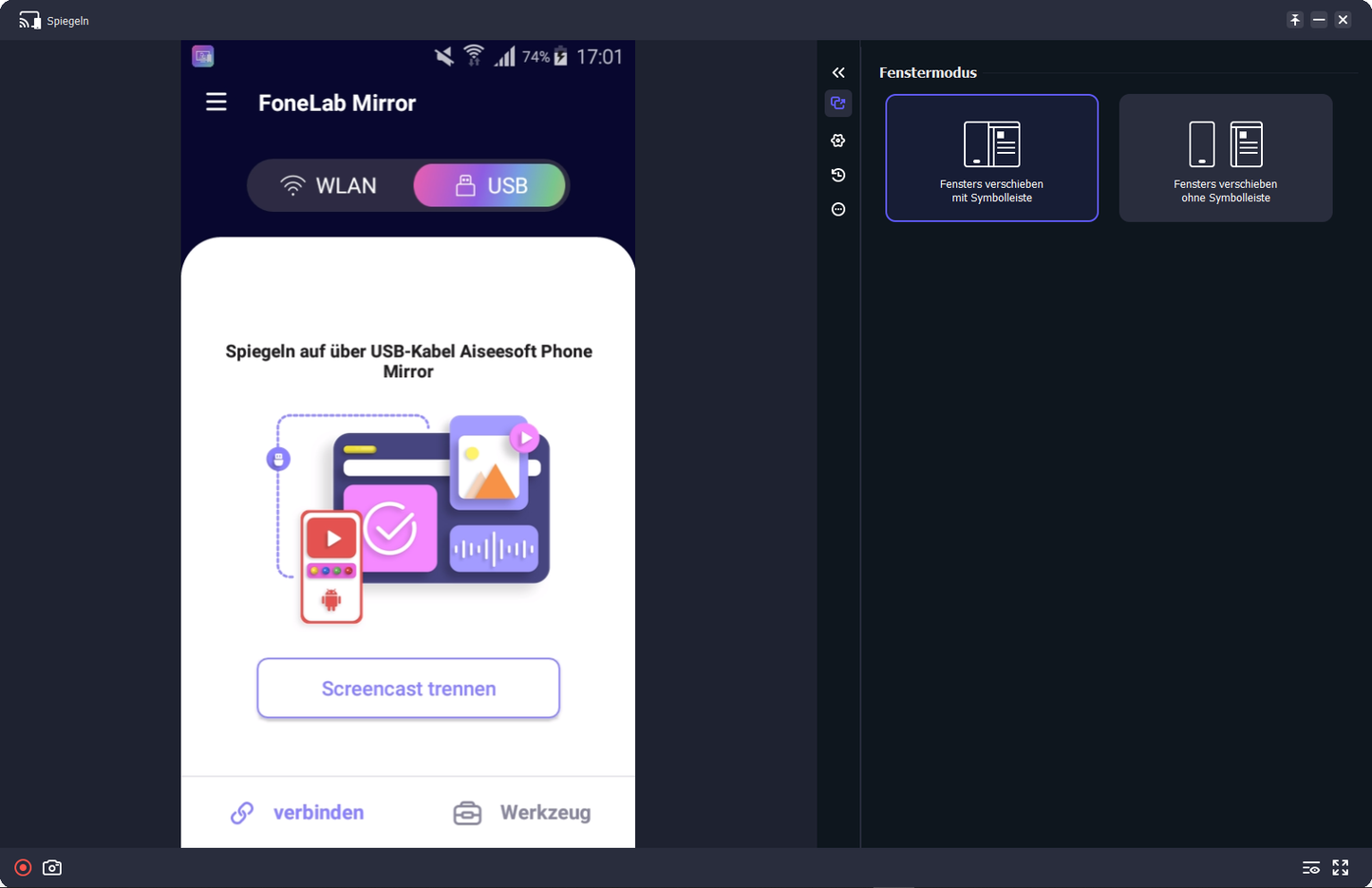
Task: Open the history icon in the sidebar
Action: click(838, 175)
